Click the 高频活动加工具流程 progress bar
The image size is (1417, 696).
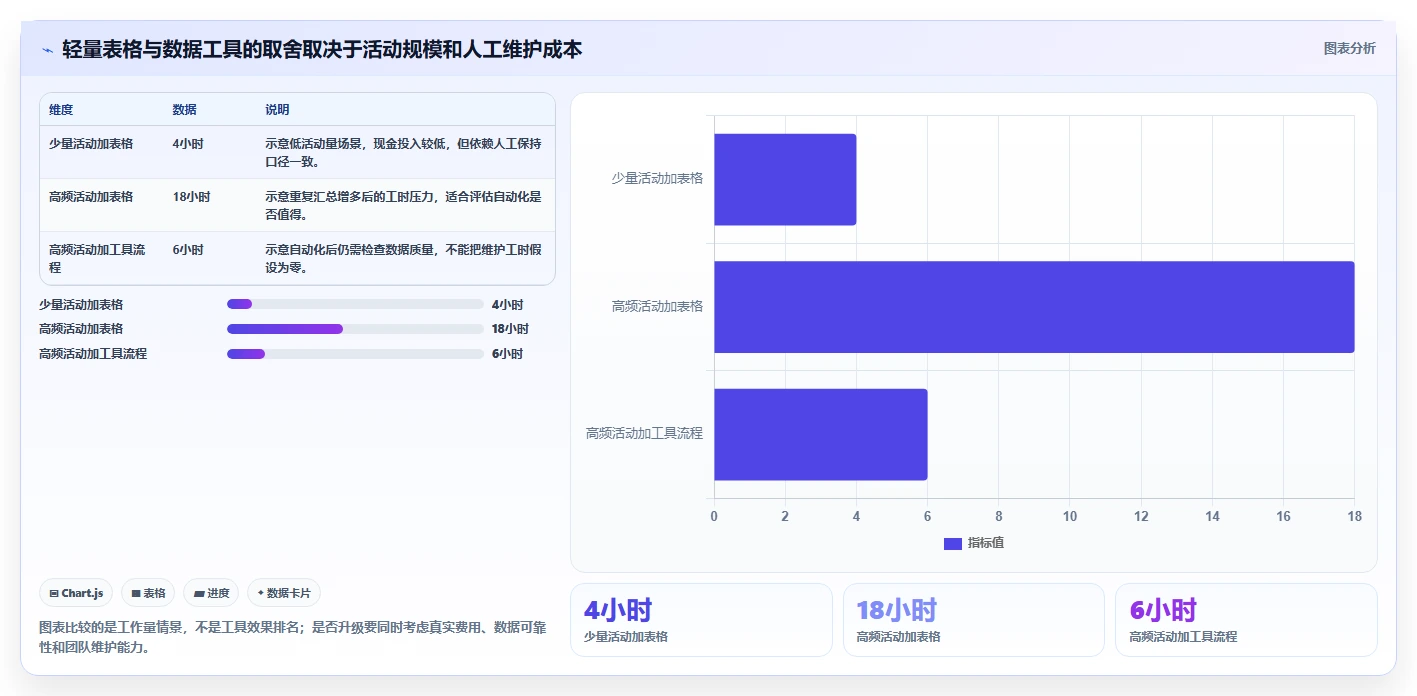click(355, 354)
